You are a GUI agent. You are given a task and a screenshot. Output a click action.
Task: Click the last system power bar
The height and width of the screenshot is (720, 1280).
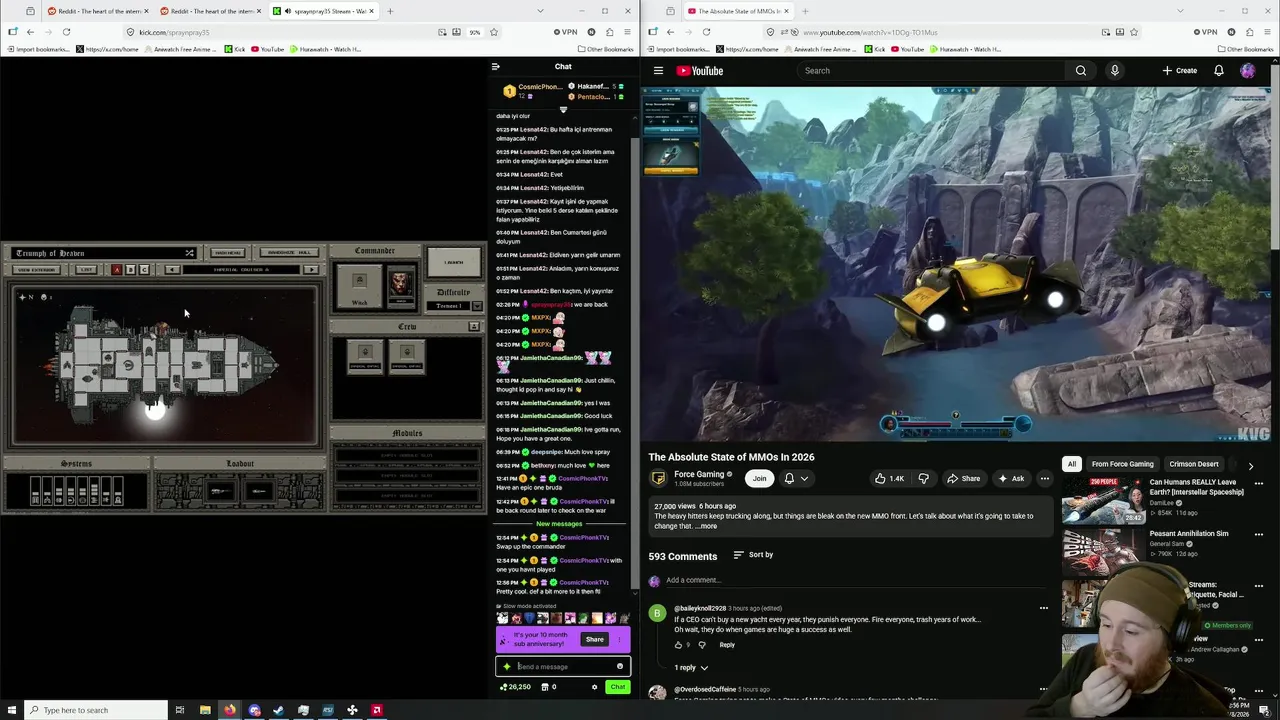coord(118,491)
